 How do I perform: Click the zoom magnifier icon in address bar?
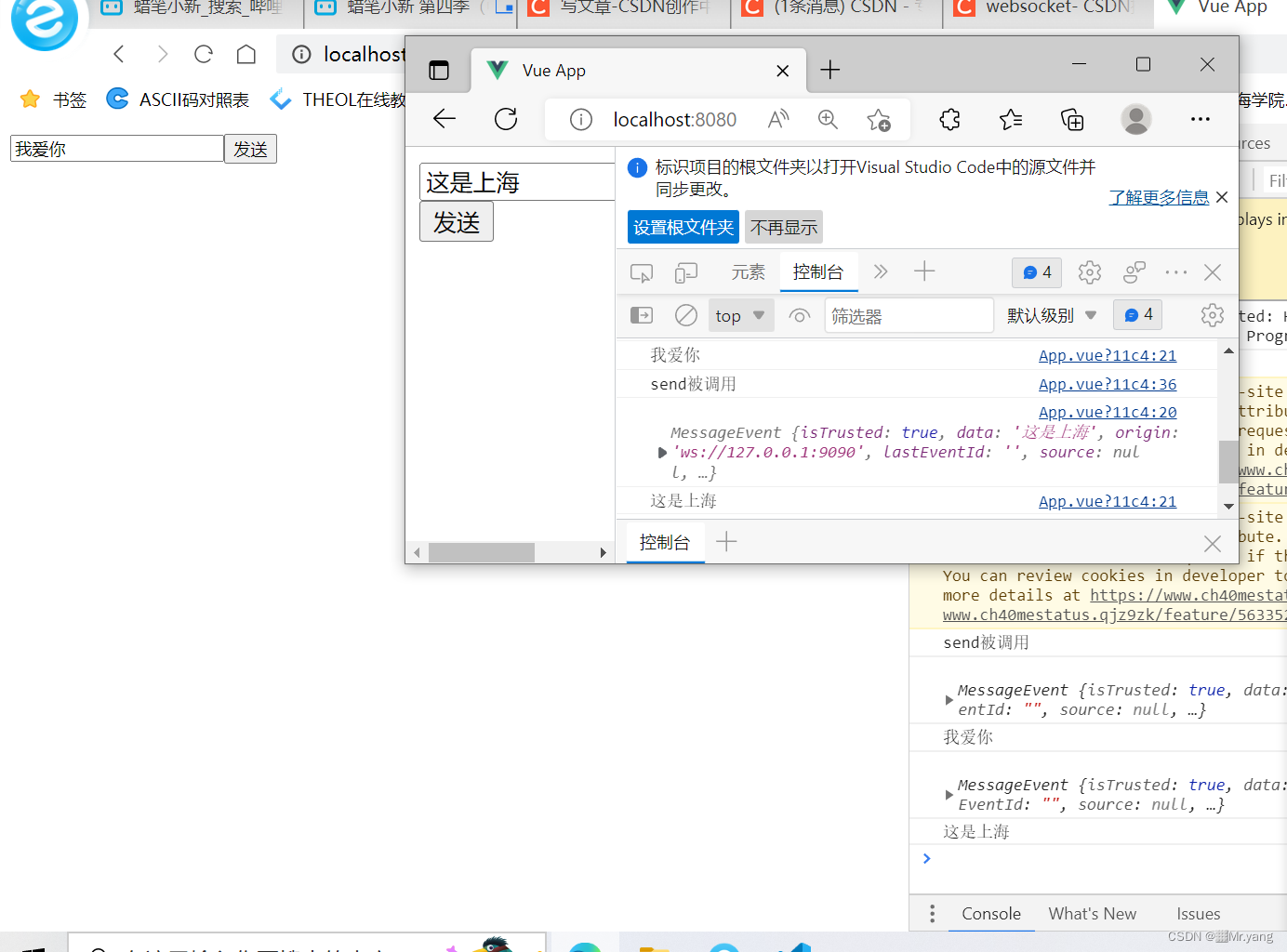tap(828, 119)
